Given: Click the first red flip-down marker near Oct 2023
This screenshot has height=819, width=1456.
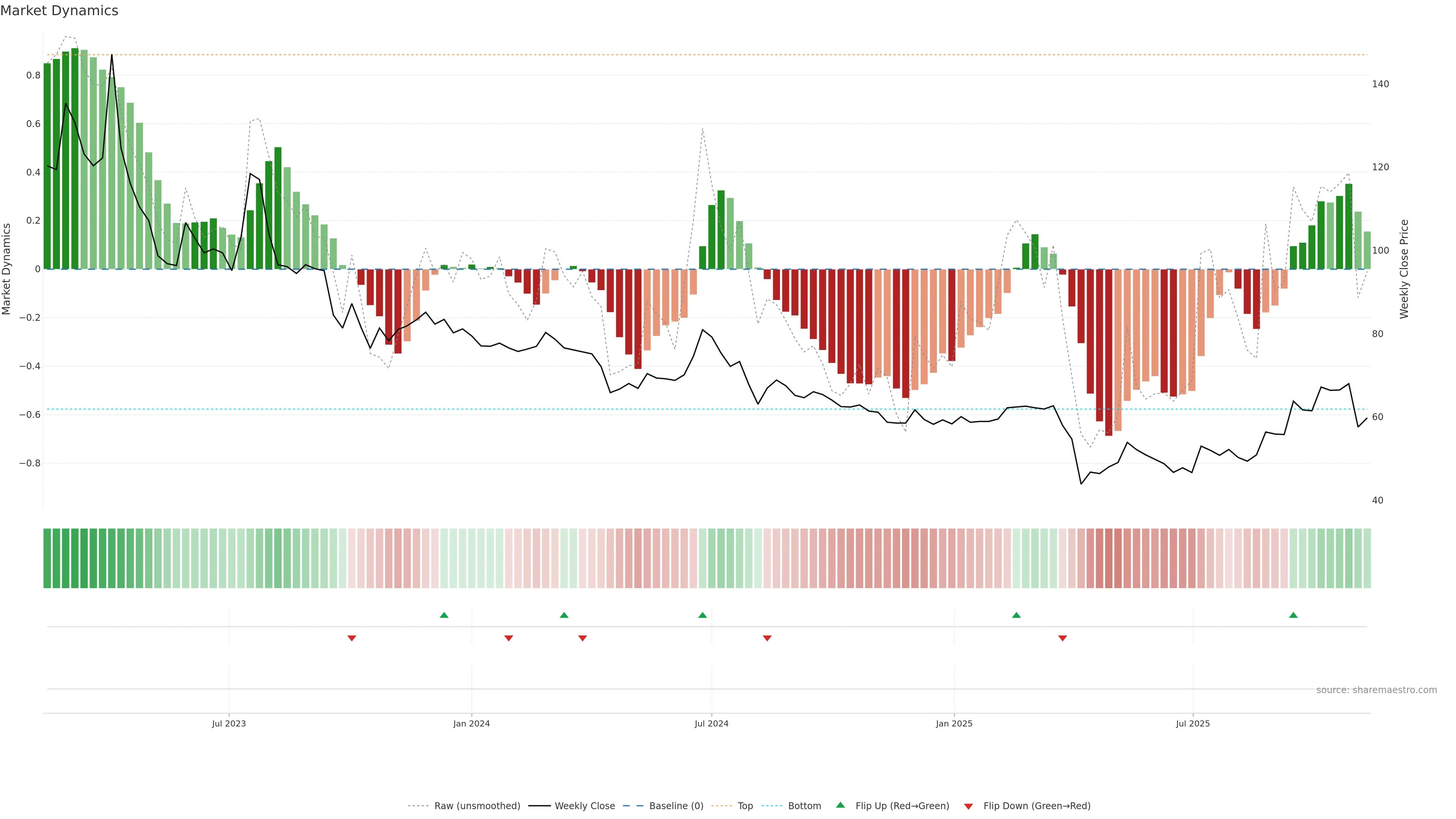Looking at the screenshot, I should (x=351, y=638).
